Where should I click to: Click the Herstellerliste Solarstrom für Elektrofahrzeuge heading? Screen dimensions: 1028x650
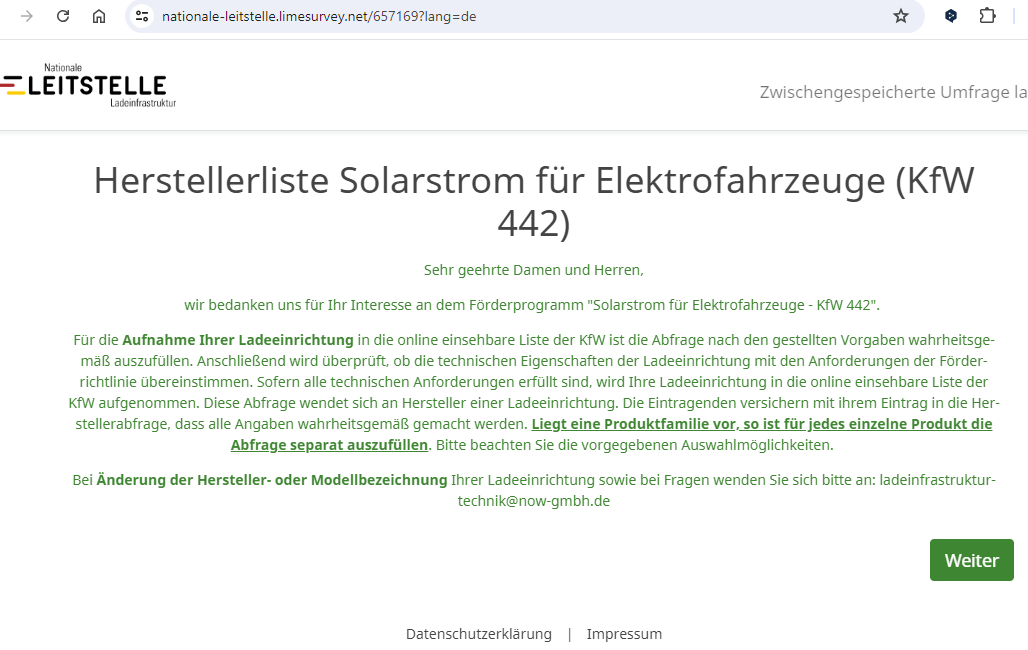(534, 201)
